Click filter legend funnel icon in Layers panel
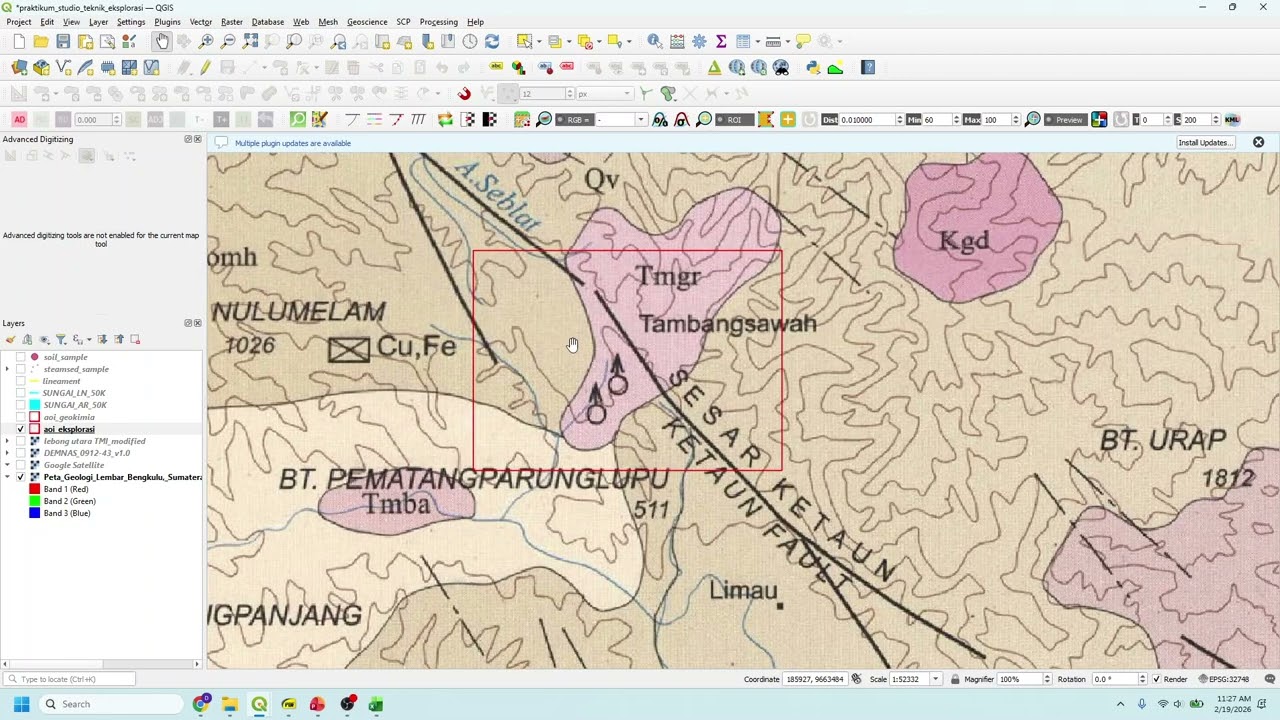This screenshot has width=1280, height=720. coord(61,339)
